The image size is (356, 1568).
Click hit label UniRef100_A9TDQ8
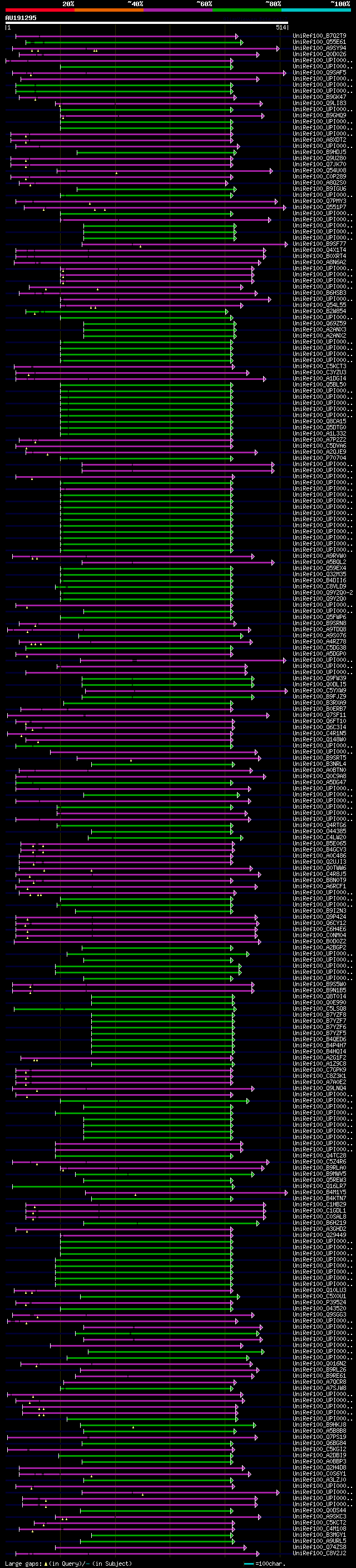point(319,630)
